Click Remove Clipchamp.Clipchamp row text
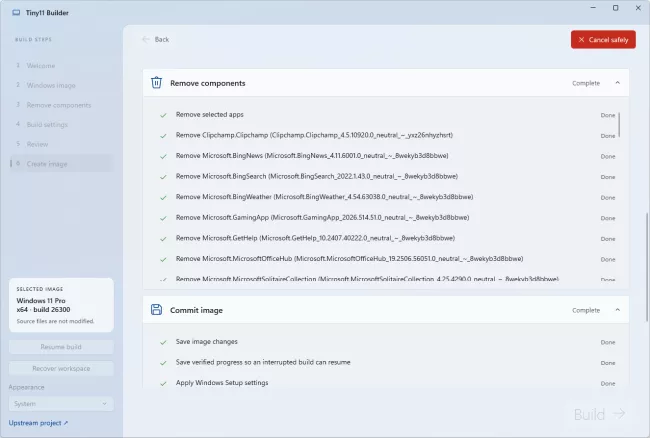 point(314,135)
